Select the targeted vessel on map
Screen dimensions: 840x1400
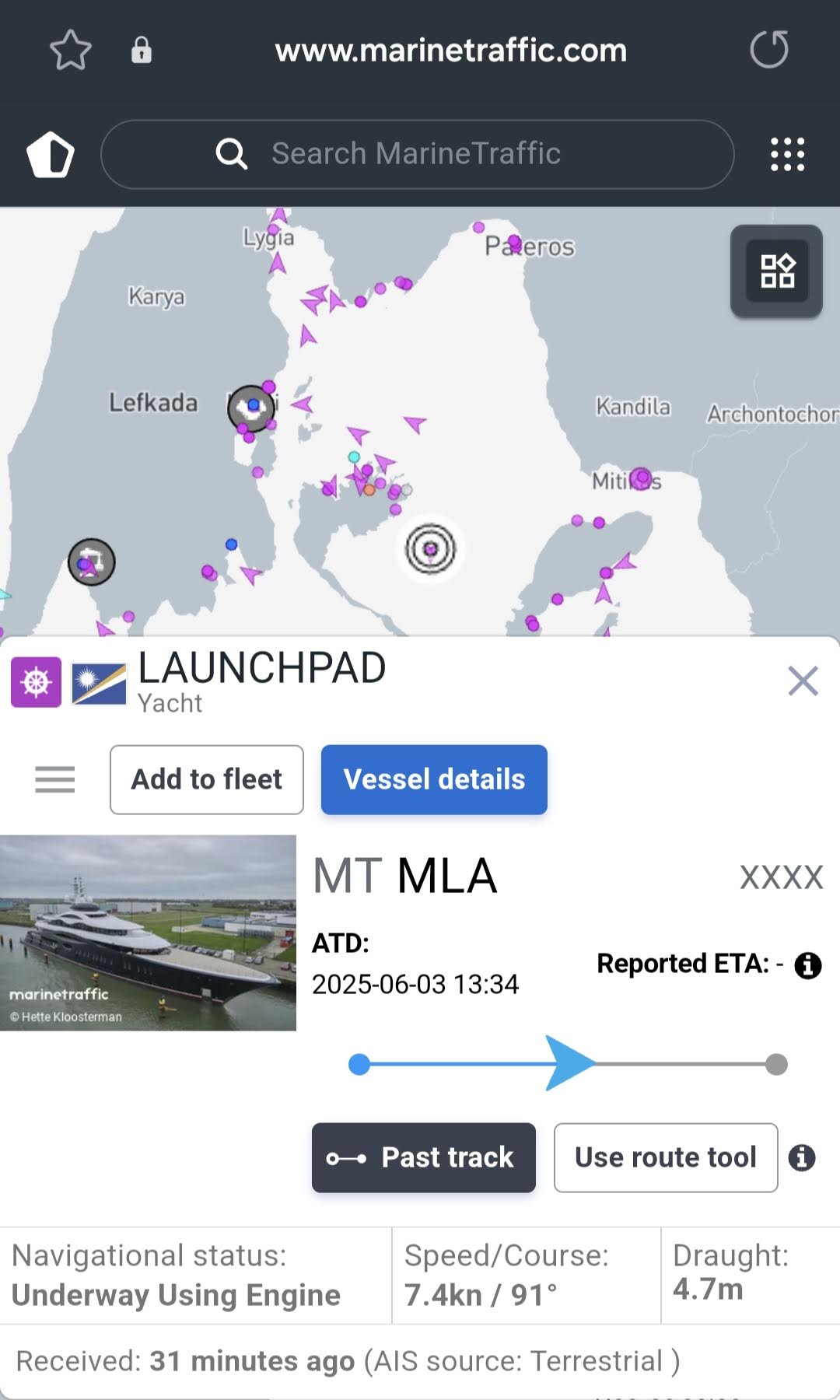tap(430, 549)
